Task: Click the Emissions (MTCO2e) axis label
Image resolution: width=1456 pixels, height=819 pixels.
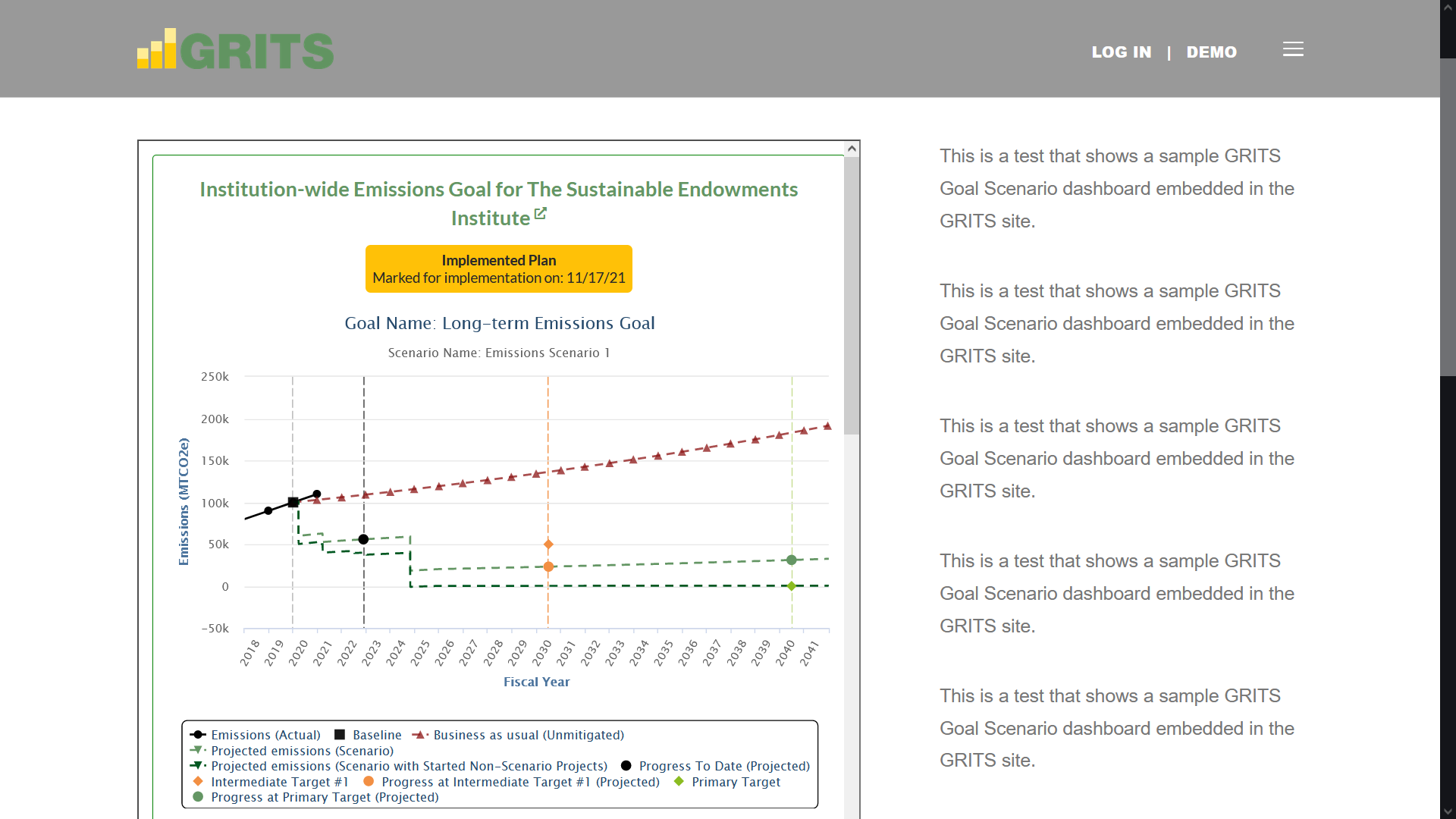Action: coord(184,501)
